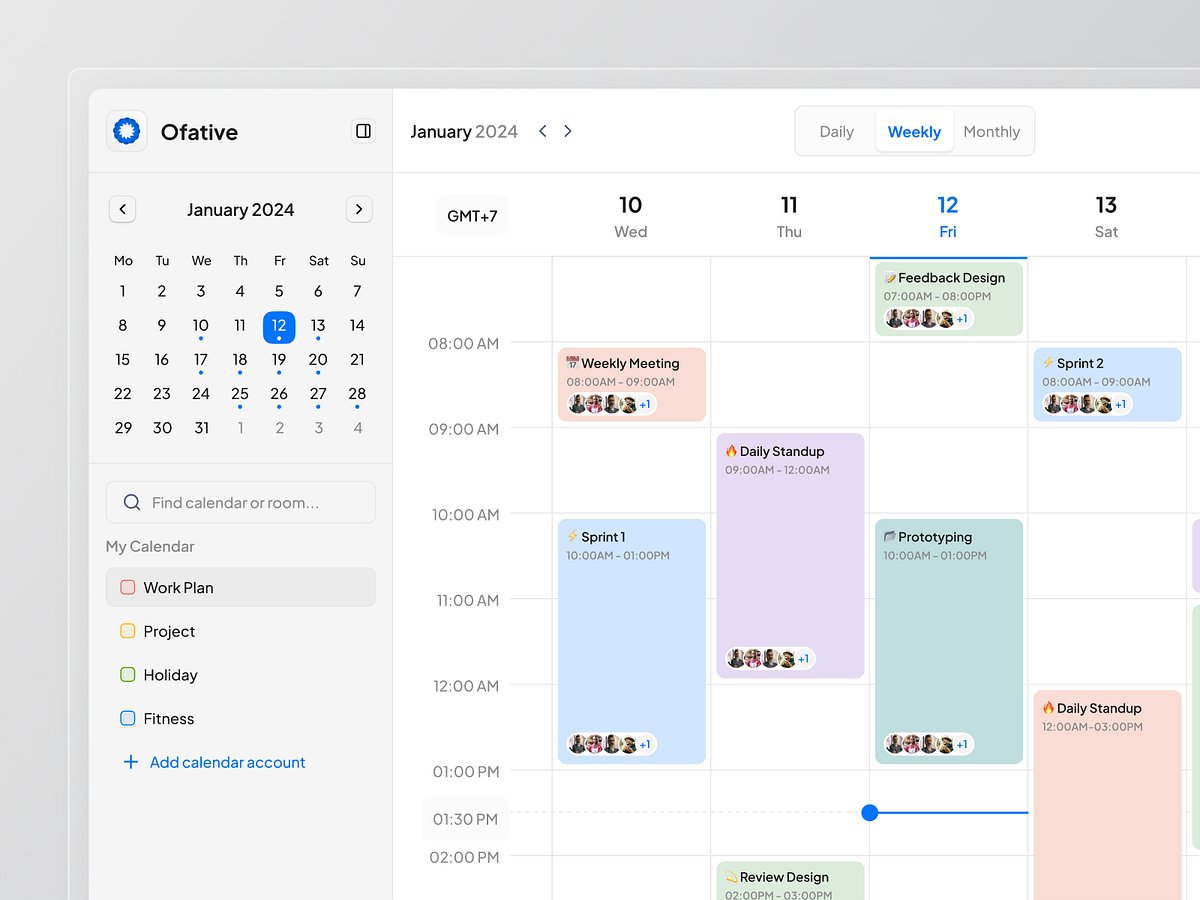The height and width of the screenshot is (900, 1200).
Task: Navigate to next week using forward arrow
Action: [567, 130]
